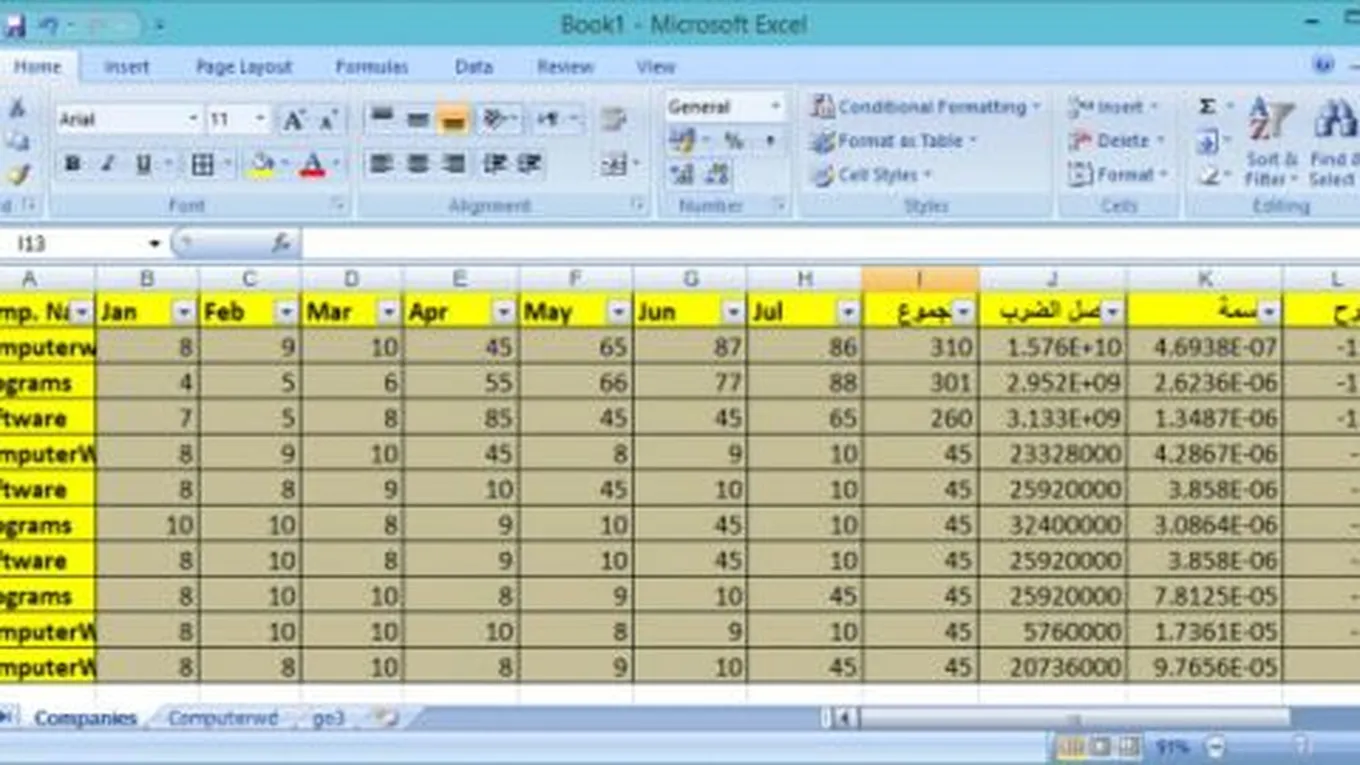Open the General number format dropdown
This screenshot has width=1360, height=765.
click(775, 107)
